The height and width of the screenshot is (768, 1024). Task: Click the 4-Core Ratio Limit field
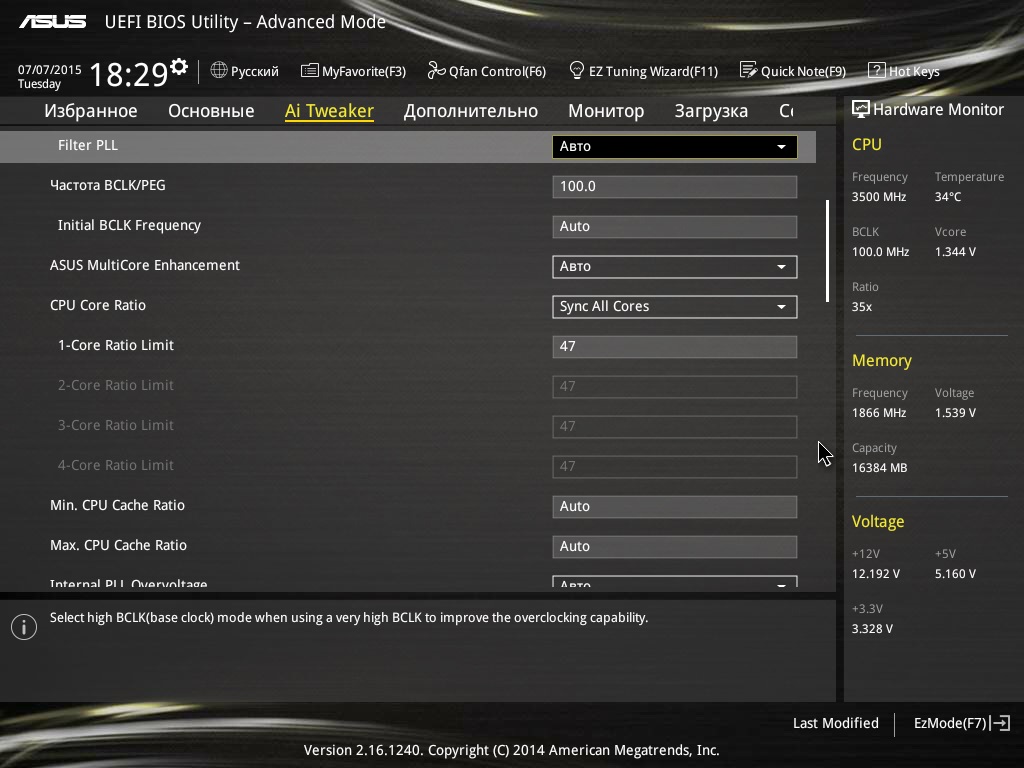pyautogui.click(x=675, y=466)
